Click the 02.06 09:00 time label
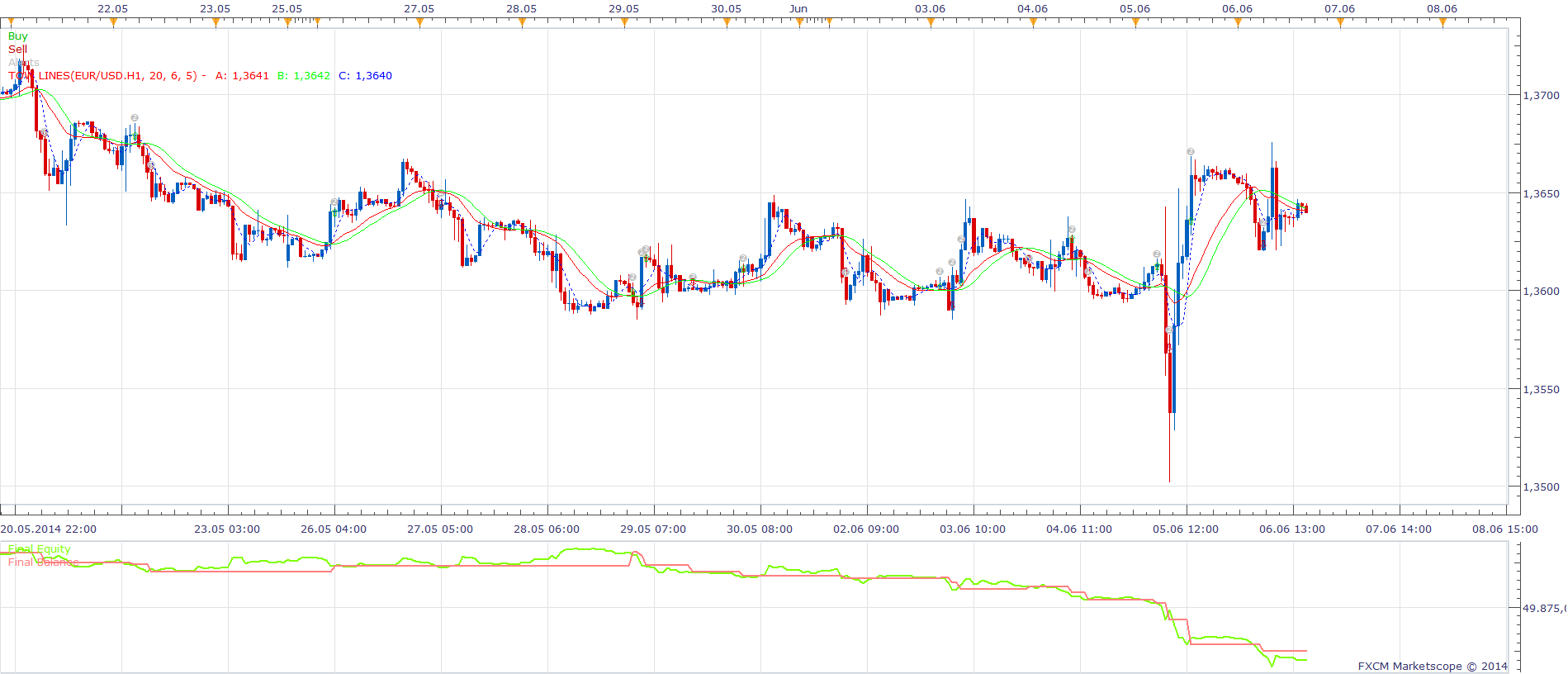 (x=866, y=529)
